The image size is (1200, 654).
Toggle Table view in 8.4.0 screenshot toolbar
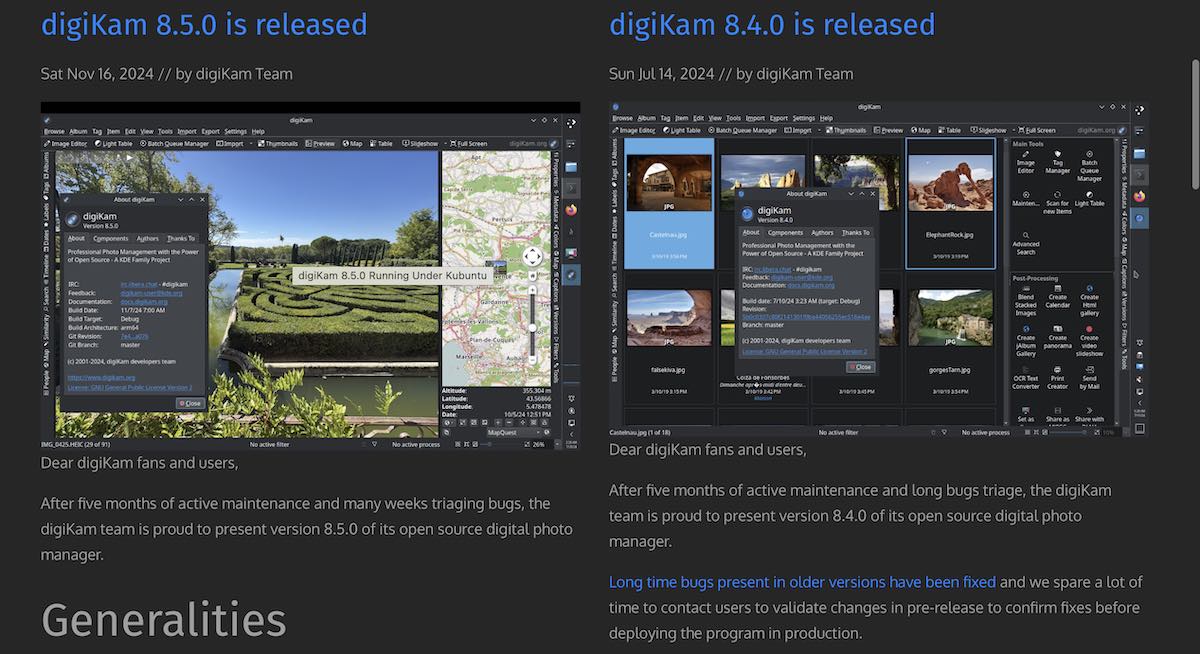pyautogui.click(x=949, y=130)
